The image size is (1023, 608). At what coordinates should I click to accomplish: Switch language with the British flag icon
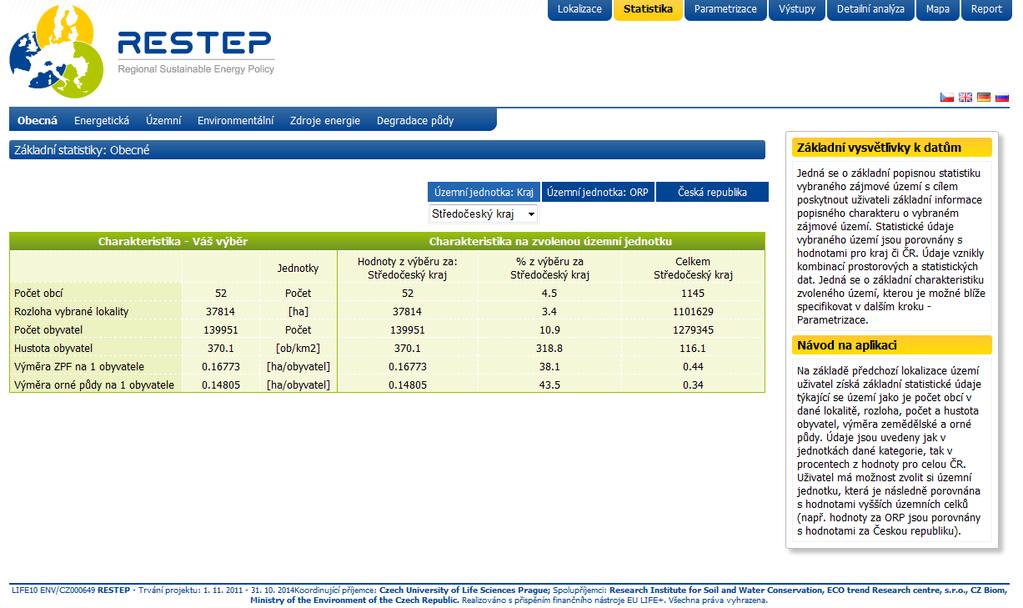coord(965,97)
